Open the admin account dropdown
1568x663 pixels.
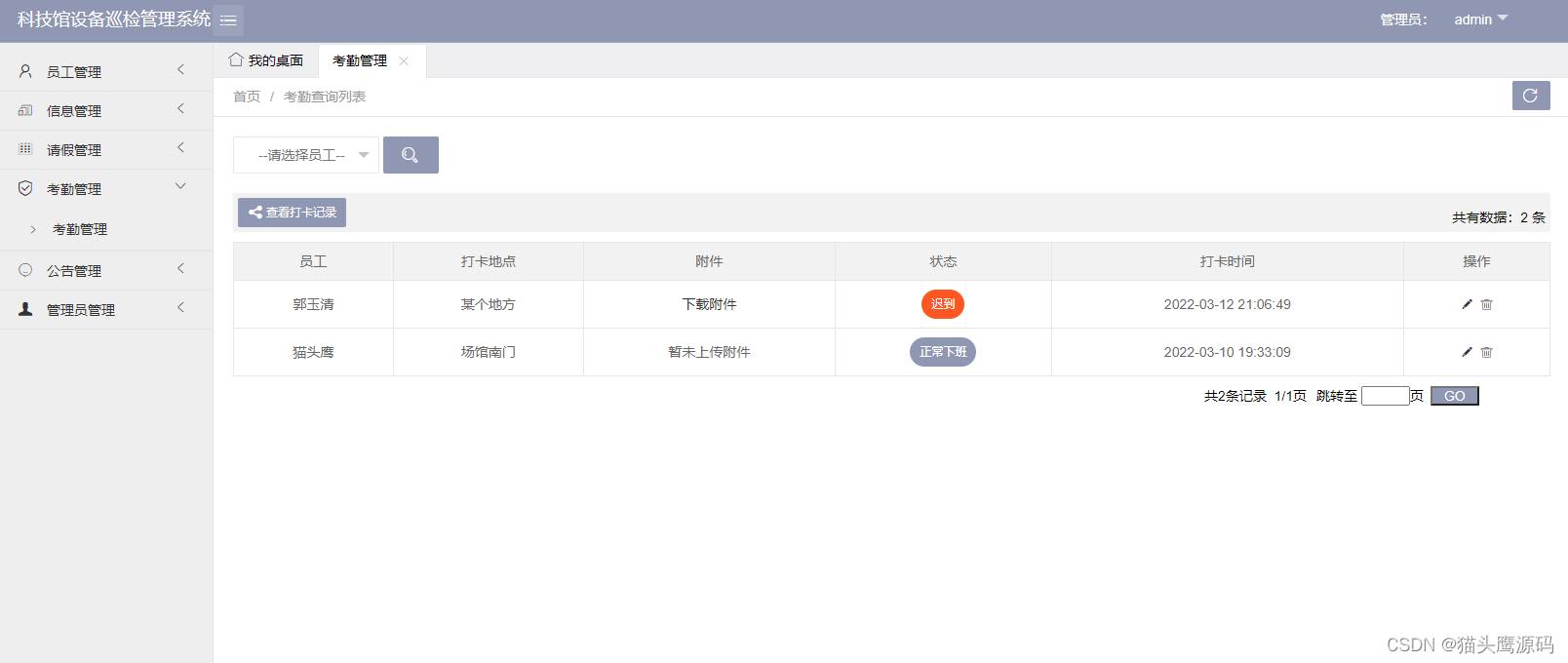(x=1480, y=19)
